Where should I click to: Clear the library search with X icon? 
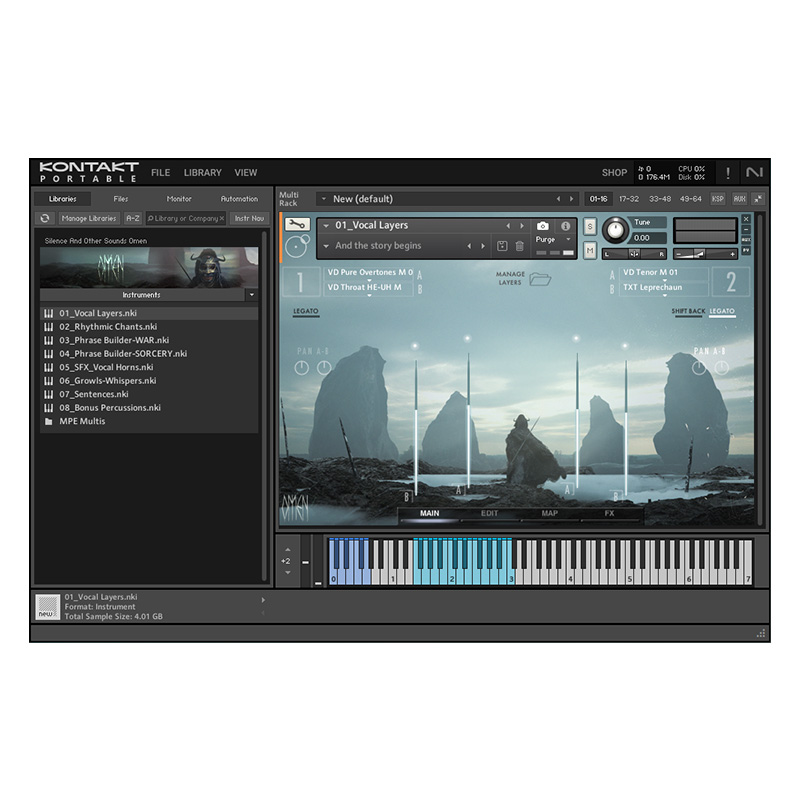221,218
